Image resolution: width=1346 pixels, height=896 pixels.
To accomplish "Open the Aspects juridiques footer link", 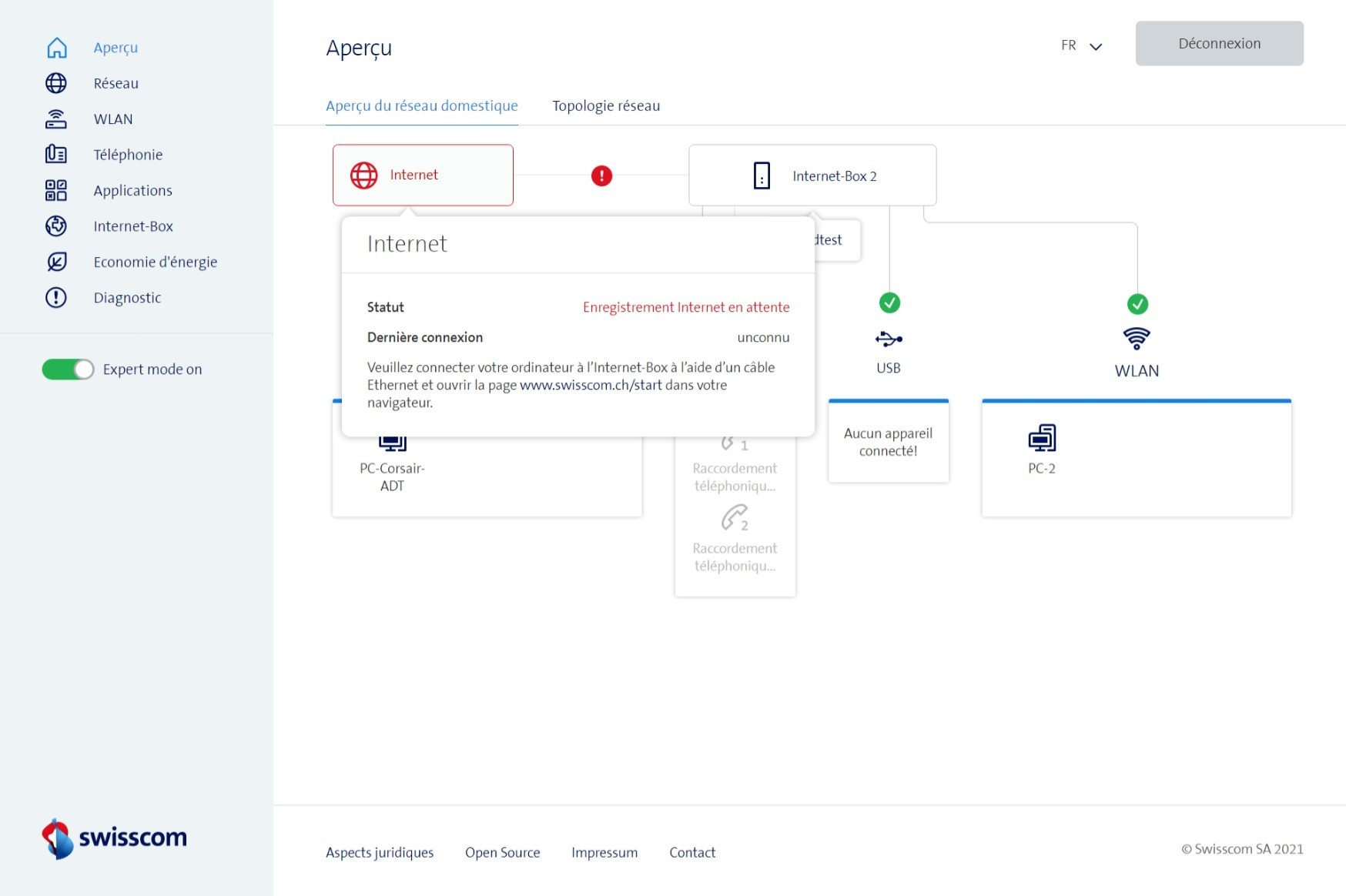I will [x=380, y=852].
